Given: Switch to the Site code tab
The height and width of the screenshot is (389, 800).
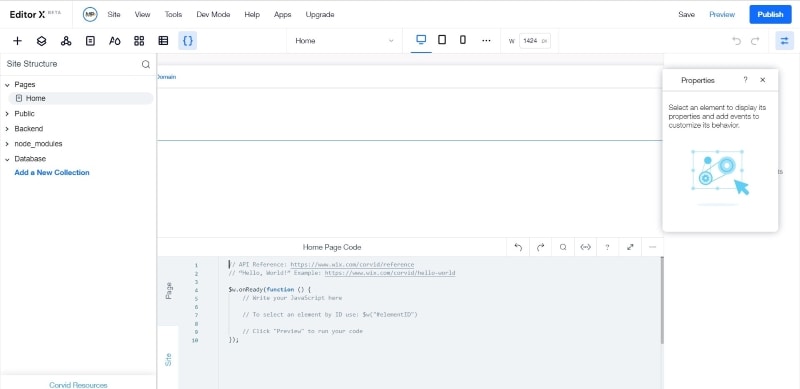Looking at the screenshot, I should (x=168, y=359).
